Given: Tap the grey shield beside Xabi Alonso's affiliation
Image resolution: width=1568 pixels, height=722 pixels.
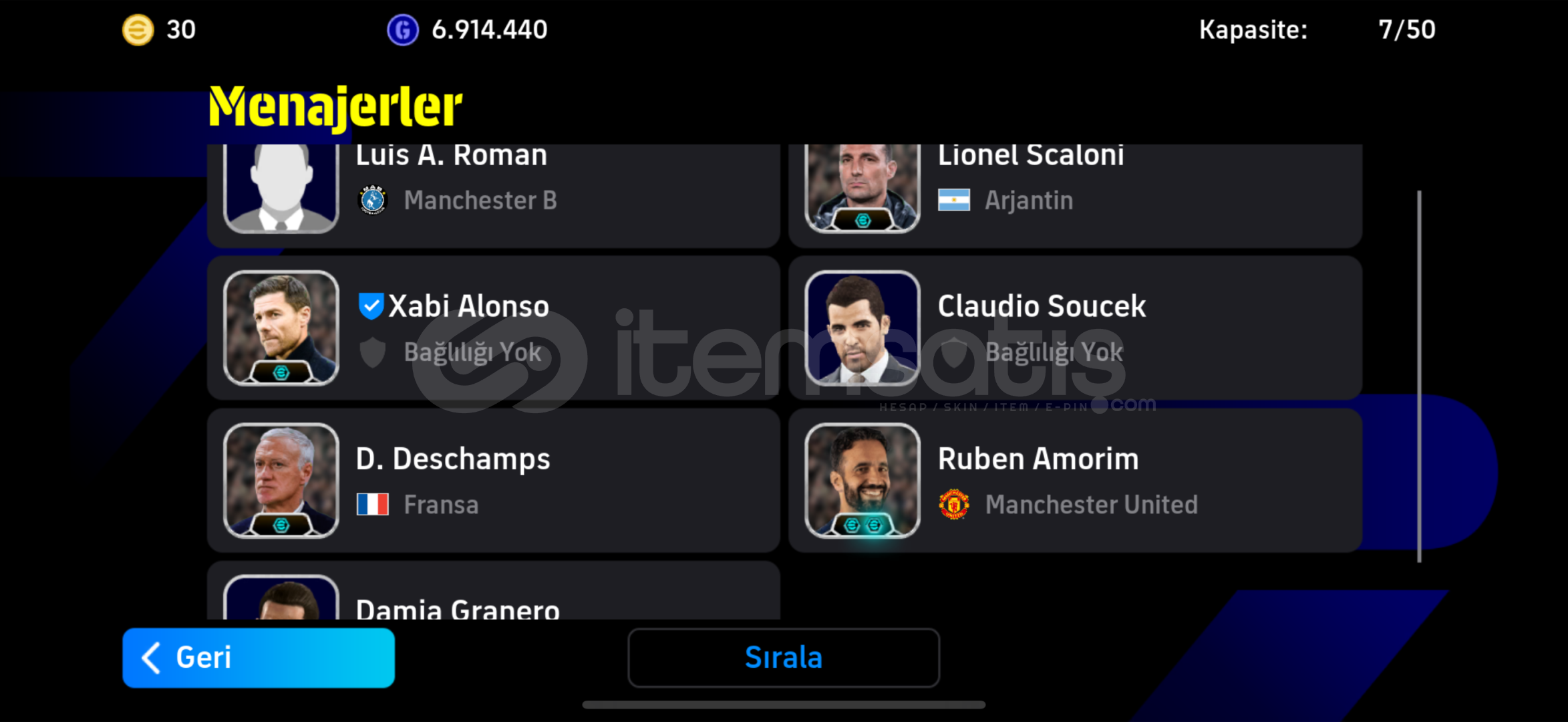Looking at the screenshot, I should coord(373,352).
